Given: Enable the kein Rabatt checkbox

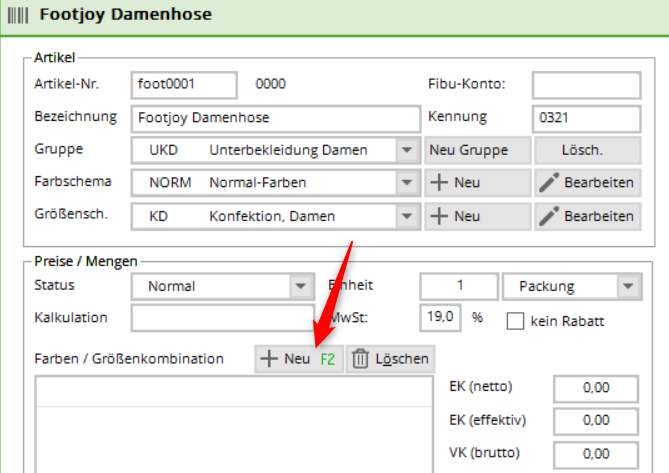Looking at the screenshot, I should [515, 321].
